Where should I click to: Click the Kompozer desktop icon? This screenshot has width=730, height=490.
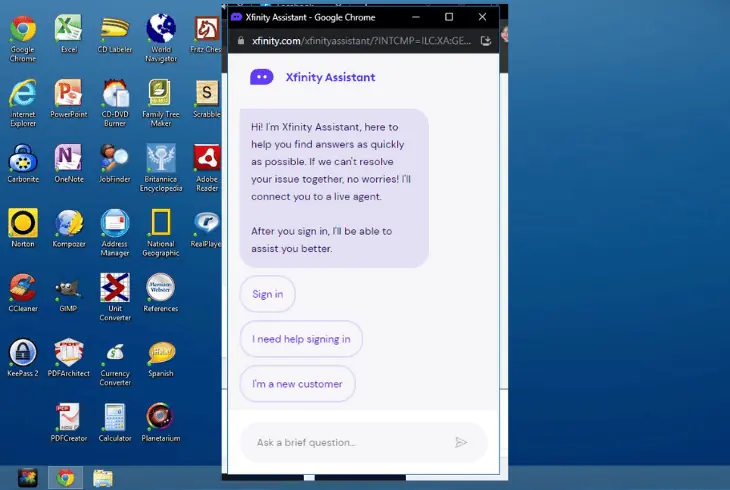[68, 228]
